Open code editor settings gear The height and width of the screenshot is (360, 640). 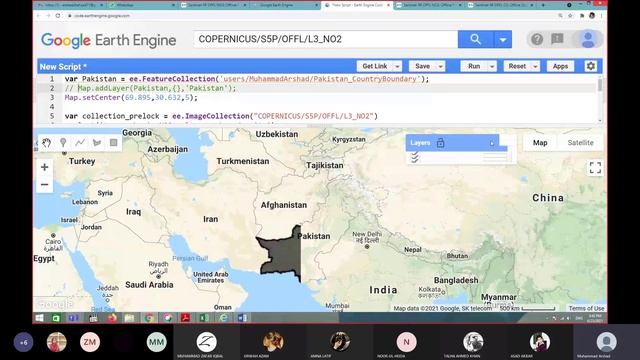click(590, 66)
